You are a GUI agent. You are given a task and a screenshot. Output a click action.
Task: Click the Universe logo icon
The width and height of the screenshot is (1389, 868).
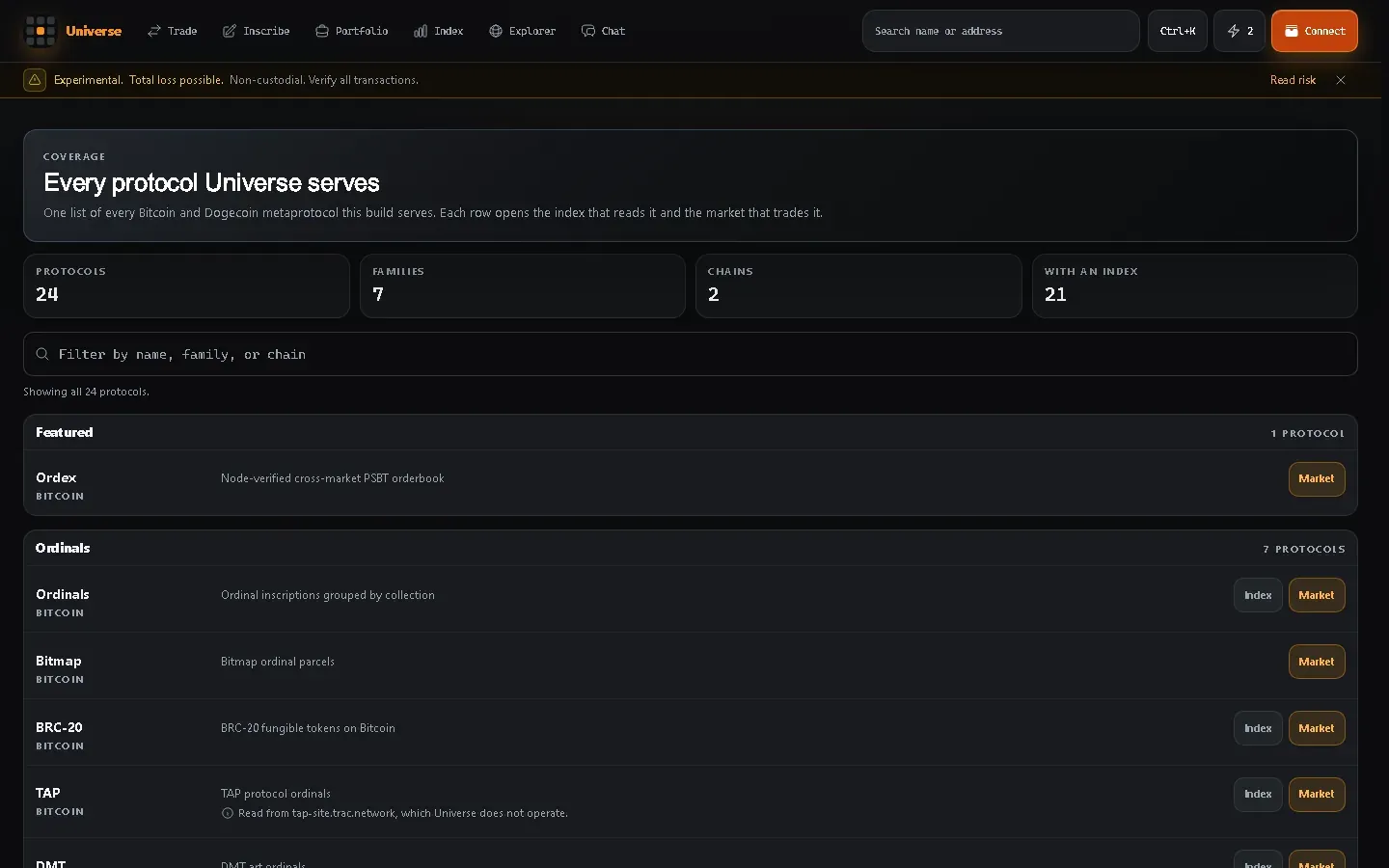41,31
